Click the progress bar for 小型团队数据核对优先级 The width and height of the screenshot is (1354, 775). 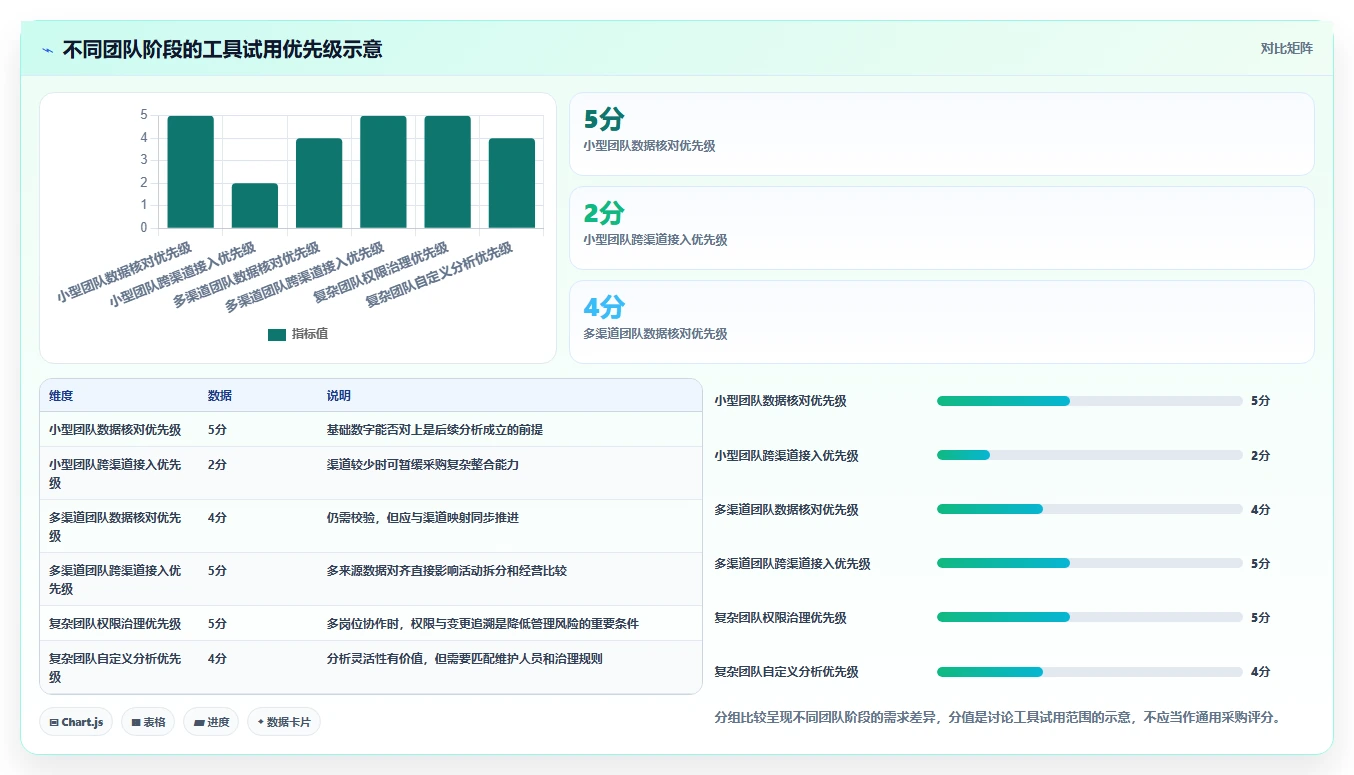[1089, 401]
